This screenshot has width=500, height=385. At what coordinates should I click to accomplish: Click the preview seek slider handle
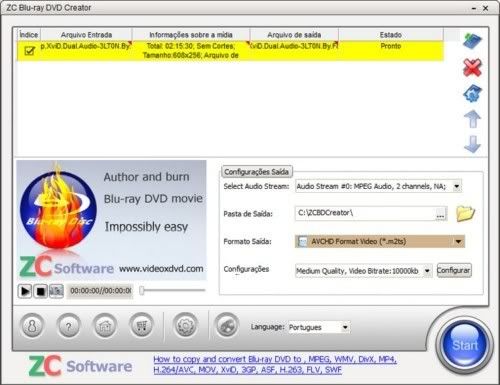142,290
